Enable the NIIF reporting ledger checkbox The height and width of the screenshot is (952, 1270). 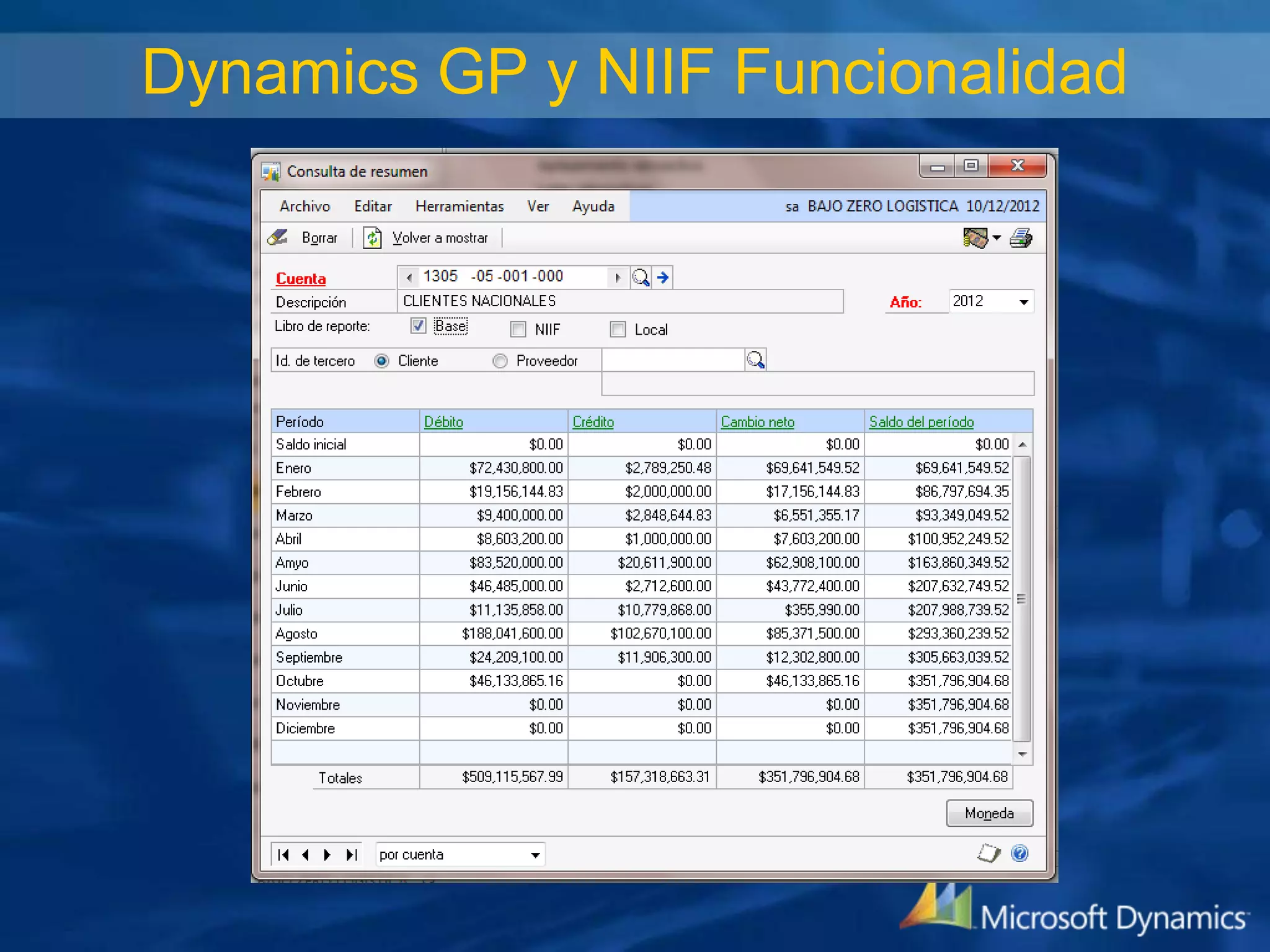pos(518,329)
